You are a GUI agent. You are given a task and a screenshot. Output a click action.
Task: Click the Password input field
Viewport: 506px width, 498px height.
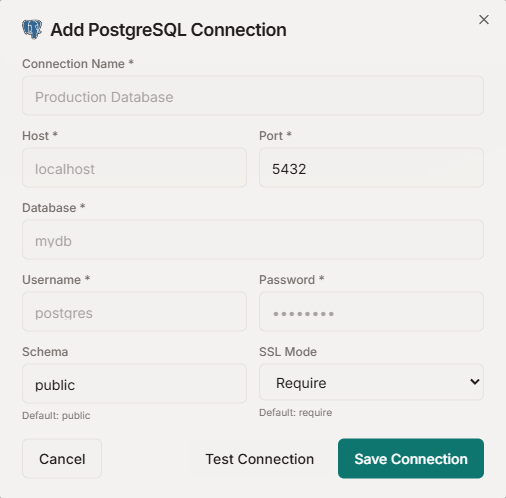pos(371,312)
